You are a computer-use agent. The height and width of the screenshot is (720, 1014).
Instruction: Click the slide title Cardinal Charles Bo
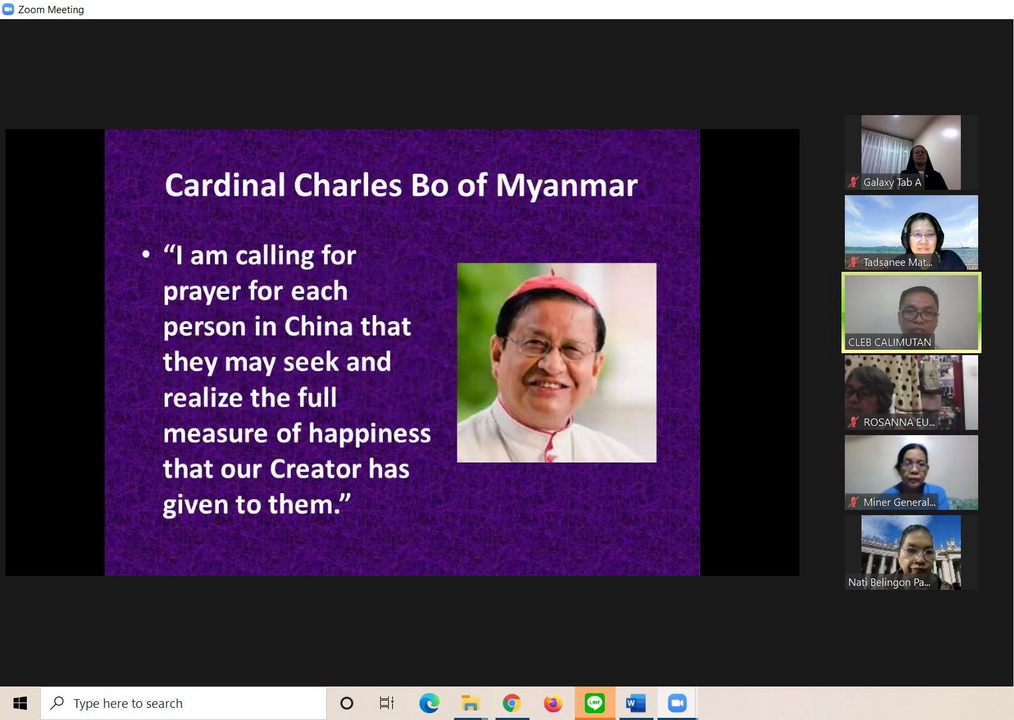(400, 186)
